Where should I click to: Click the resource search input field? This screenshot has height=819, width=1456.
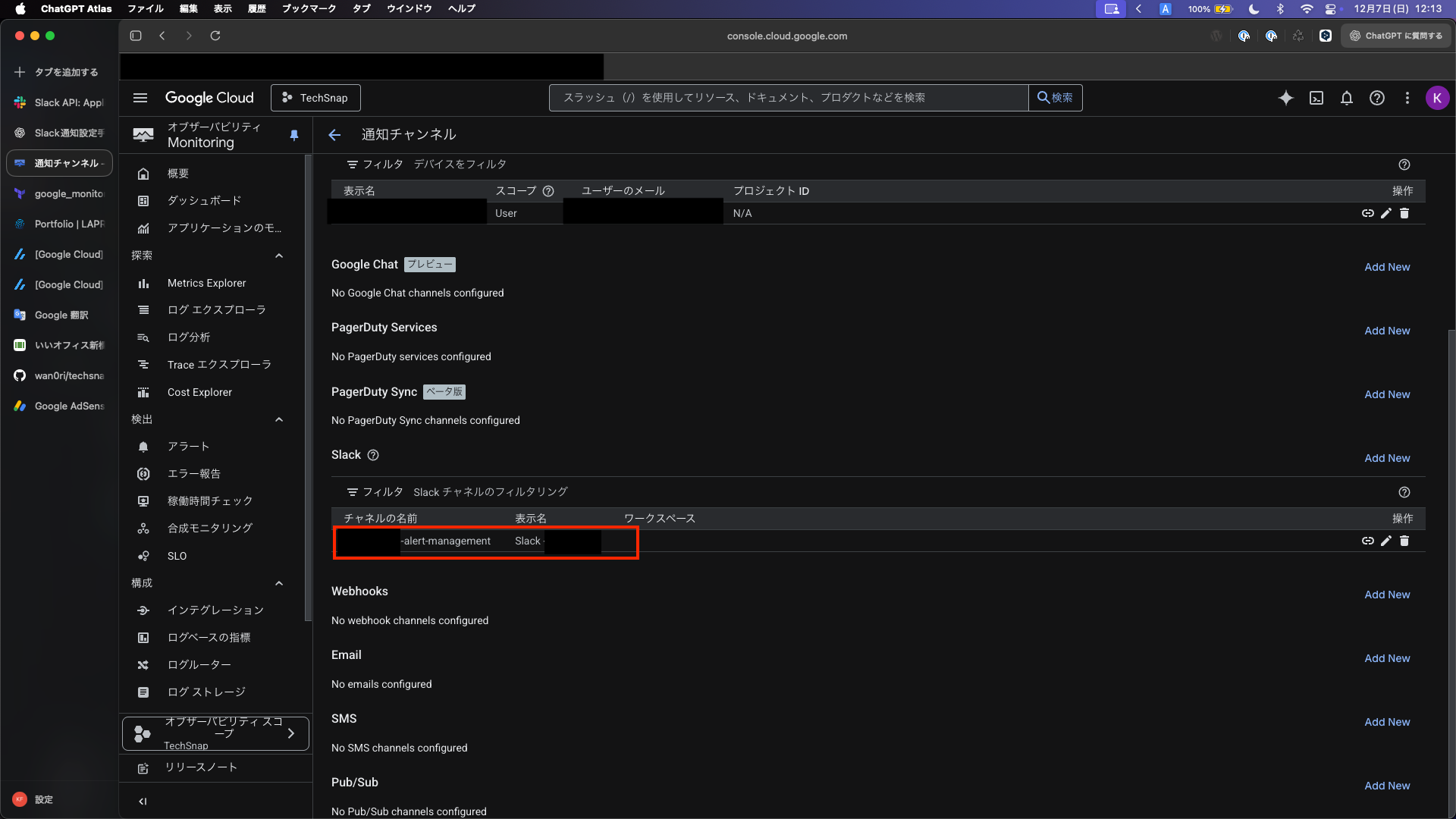click(x=789, y=98)
